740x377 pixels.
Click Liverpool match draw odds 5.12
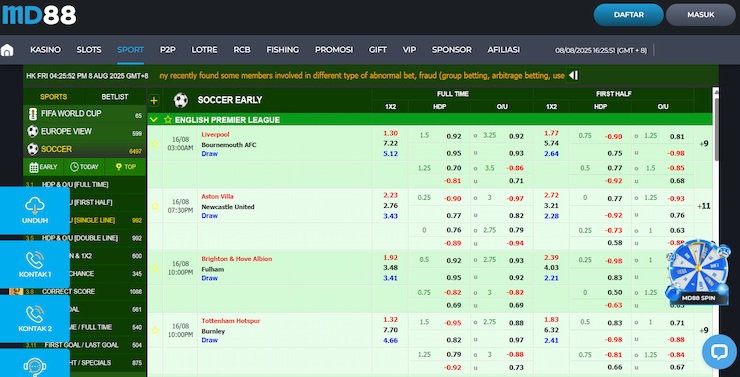click(390, 154)
